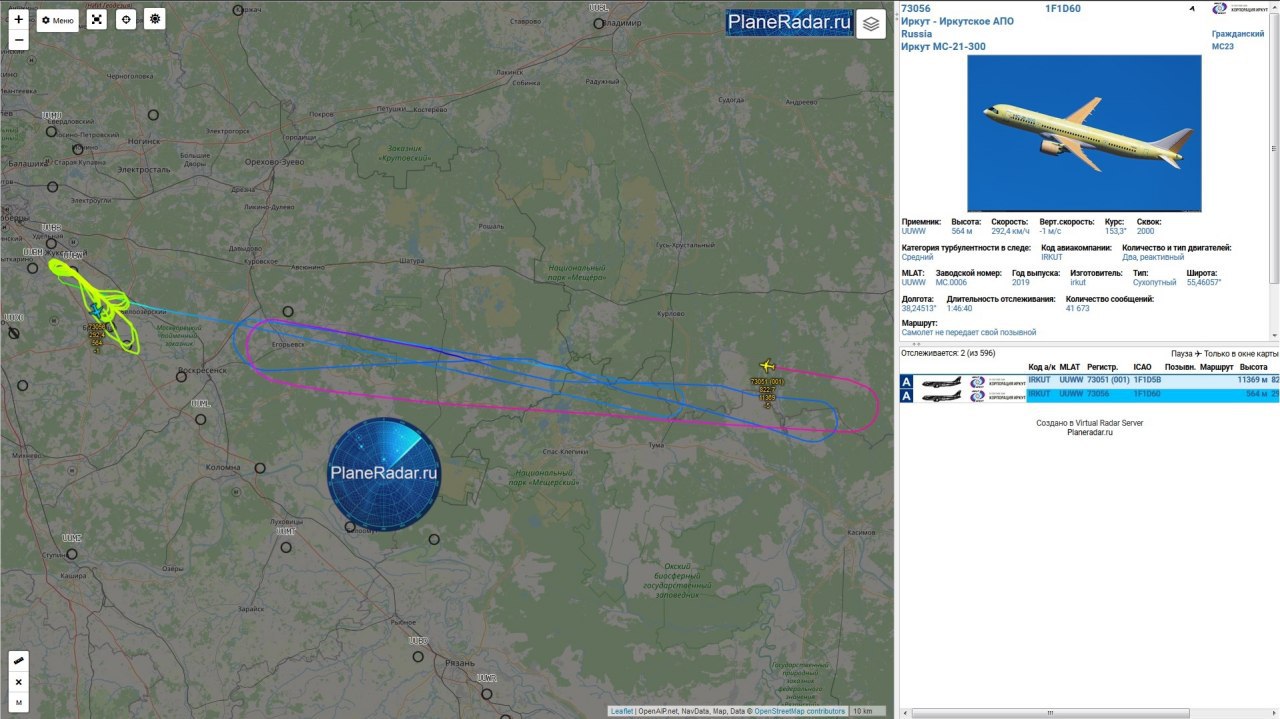
Task: Click the MC-21-300 aircraft photo thumbnail
Action: pos(1084,133)
